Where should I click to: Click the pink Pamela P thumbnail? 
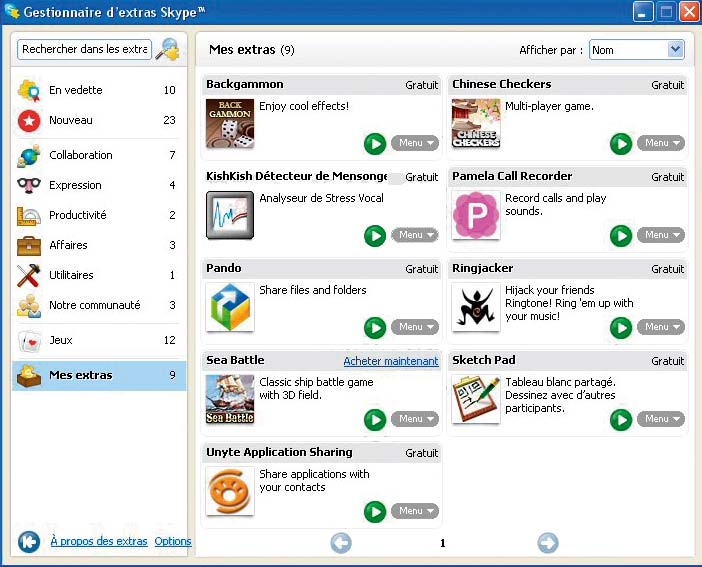(x=476, y=215)
